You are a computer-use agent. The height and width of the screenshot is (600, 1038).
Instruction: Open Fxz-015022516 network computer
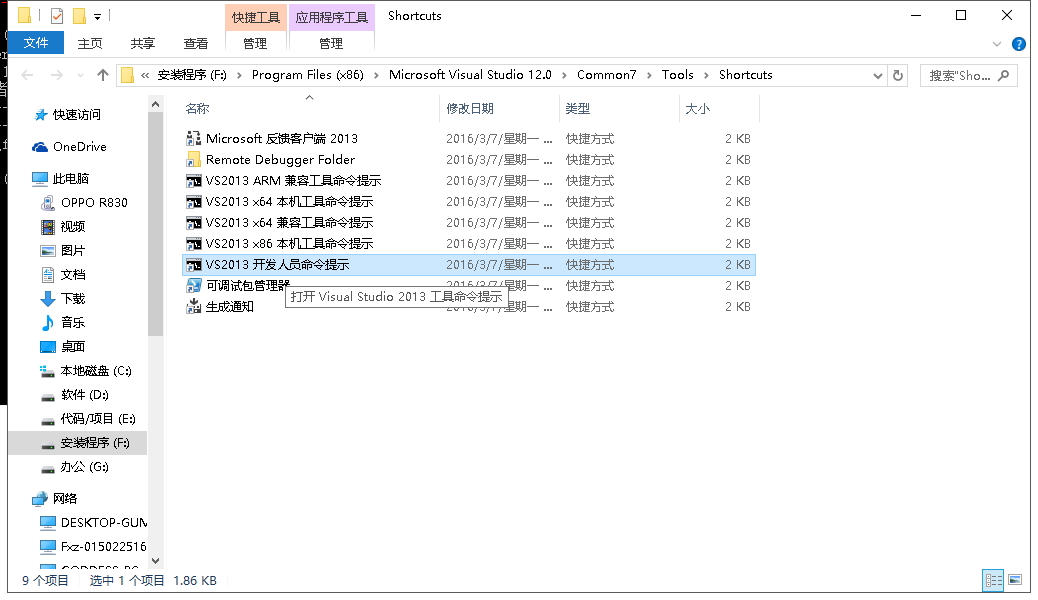[103, 546]
